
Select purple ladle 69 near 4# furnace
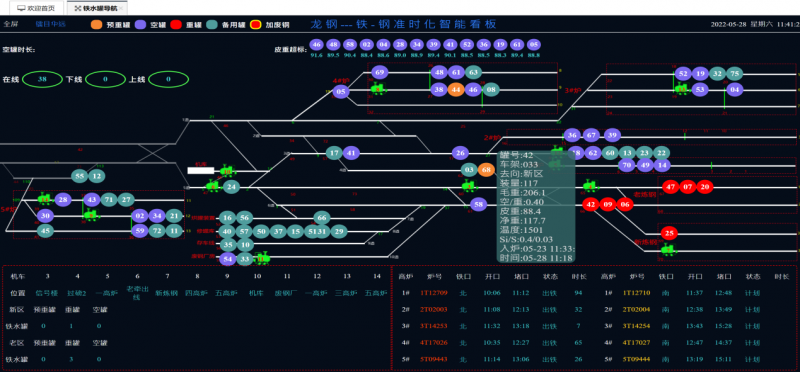(380, 73)
